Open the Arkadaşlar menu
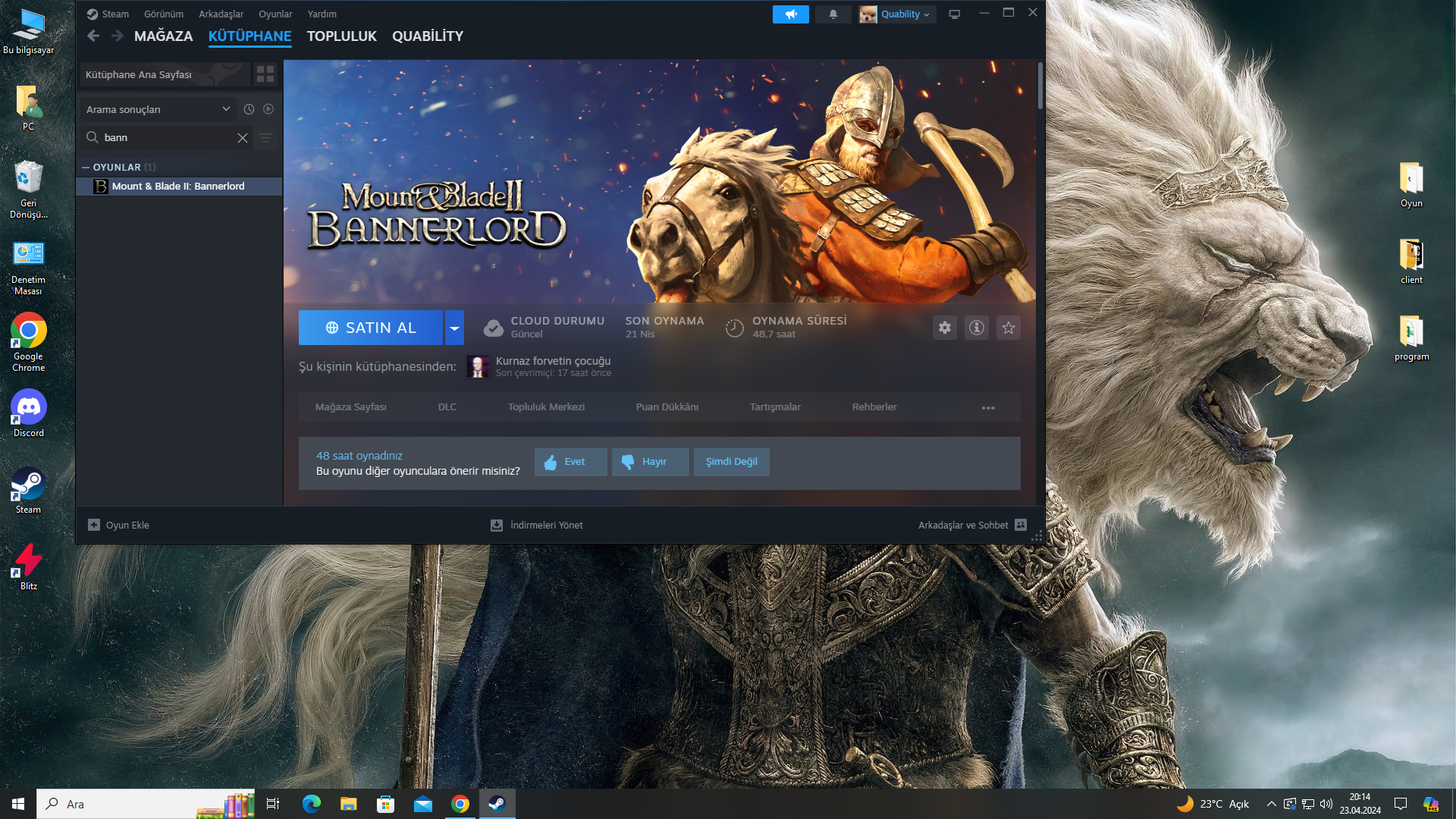 click(221, 14)
